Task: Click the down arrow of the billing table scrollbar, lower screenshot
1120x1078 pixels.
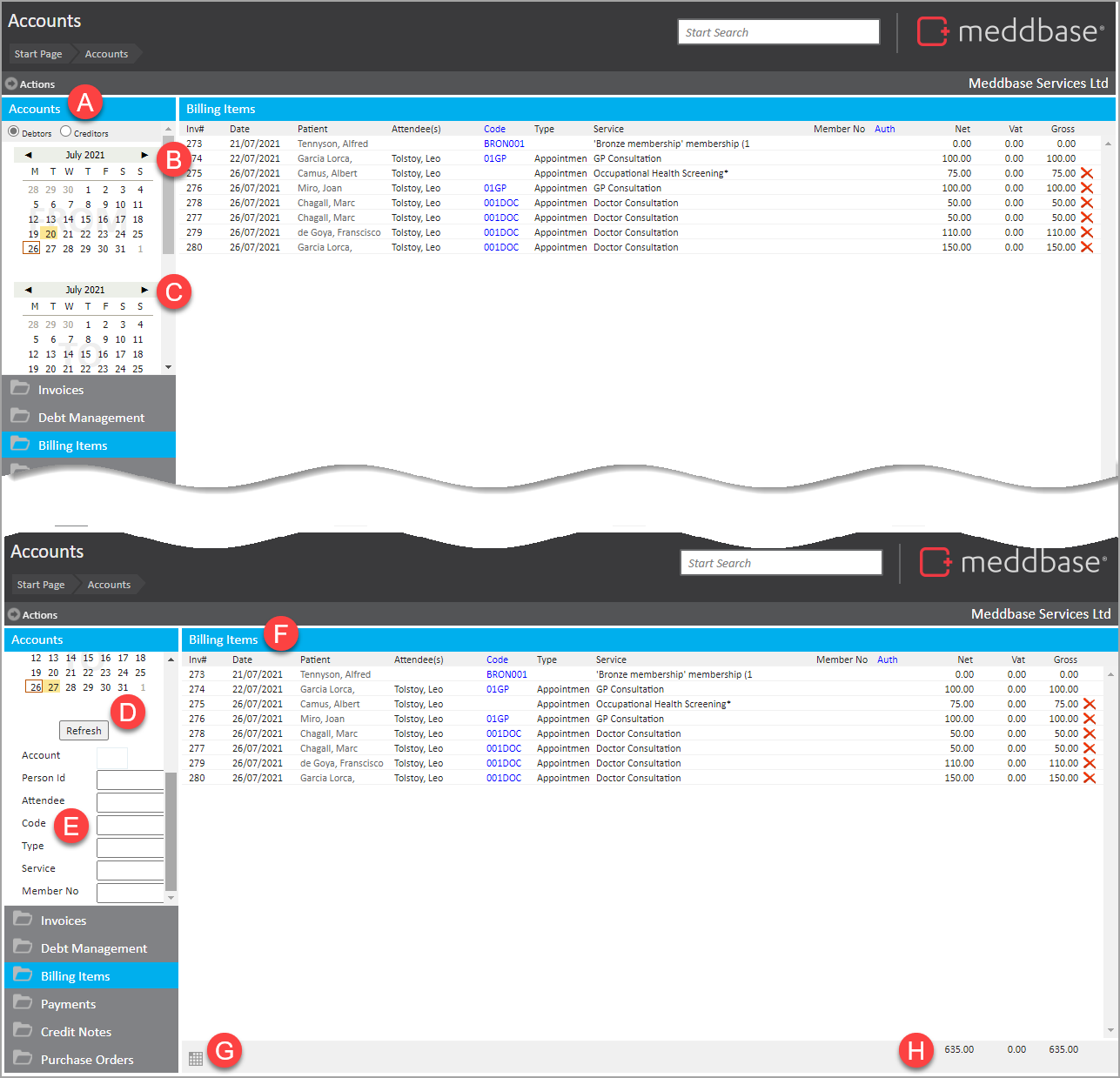Action: (1110, 1030)
